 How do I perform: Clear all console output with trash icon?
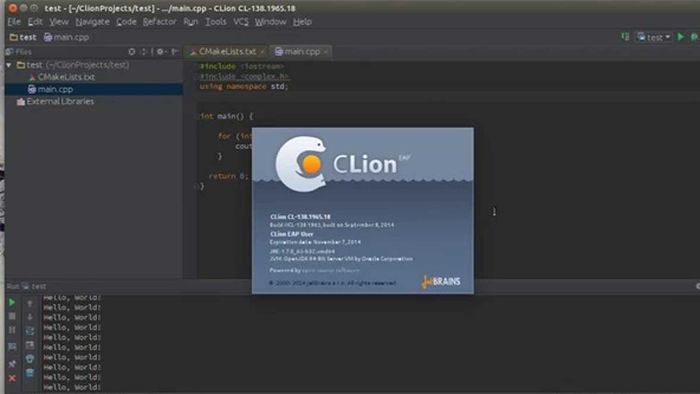30,373
